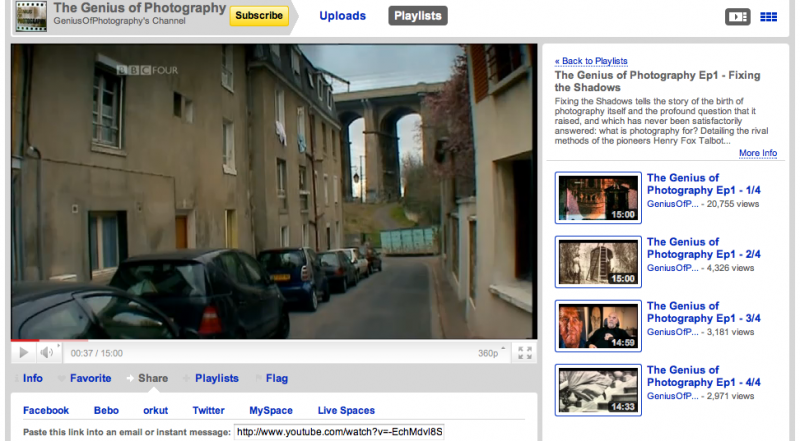Click the GeniusOfP... uploader beside 3,181 views
Screen dimensions: 800x441
coord(672,332)
